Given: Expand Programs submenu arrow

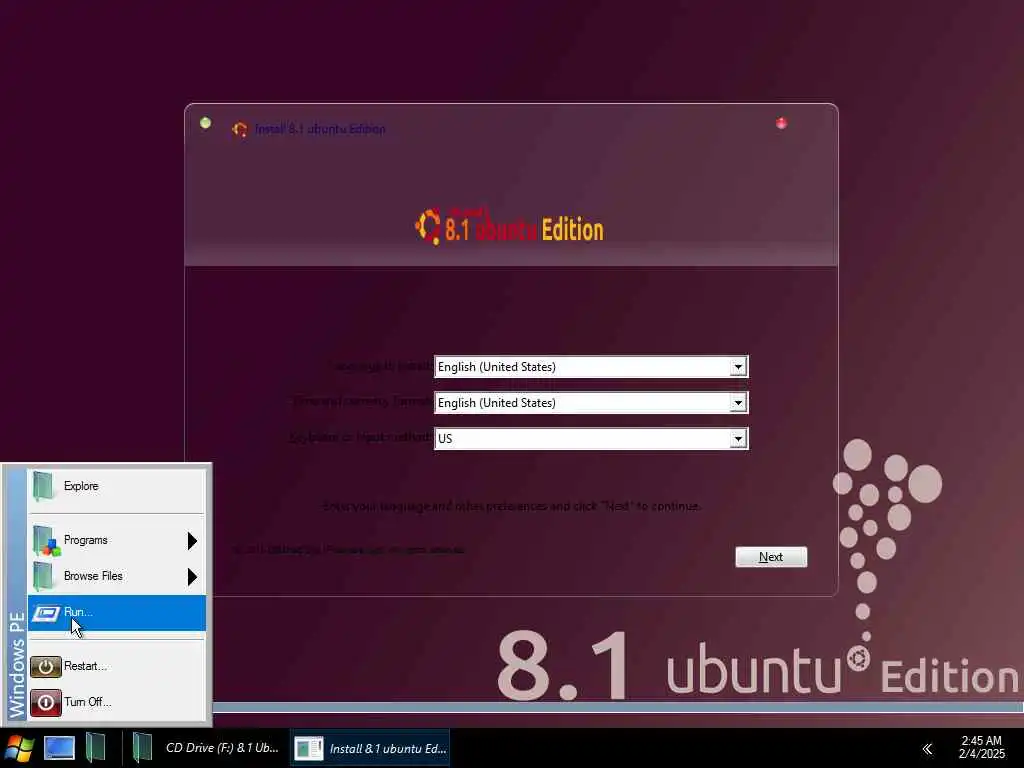Looking at the screenshot, I should point(192,541).
